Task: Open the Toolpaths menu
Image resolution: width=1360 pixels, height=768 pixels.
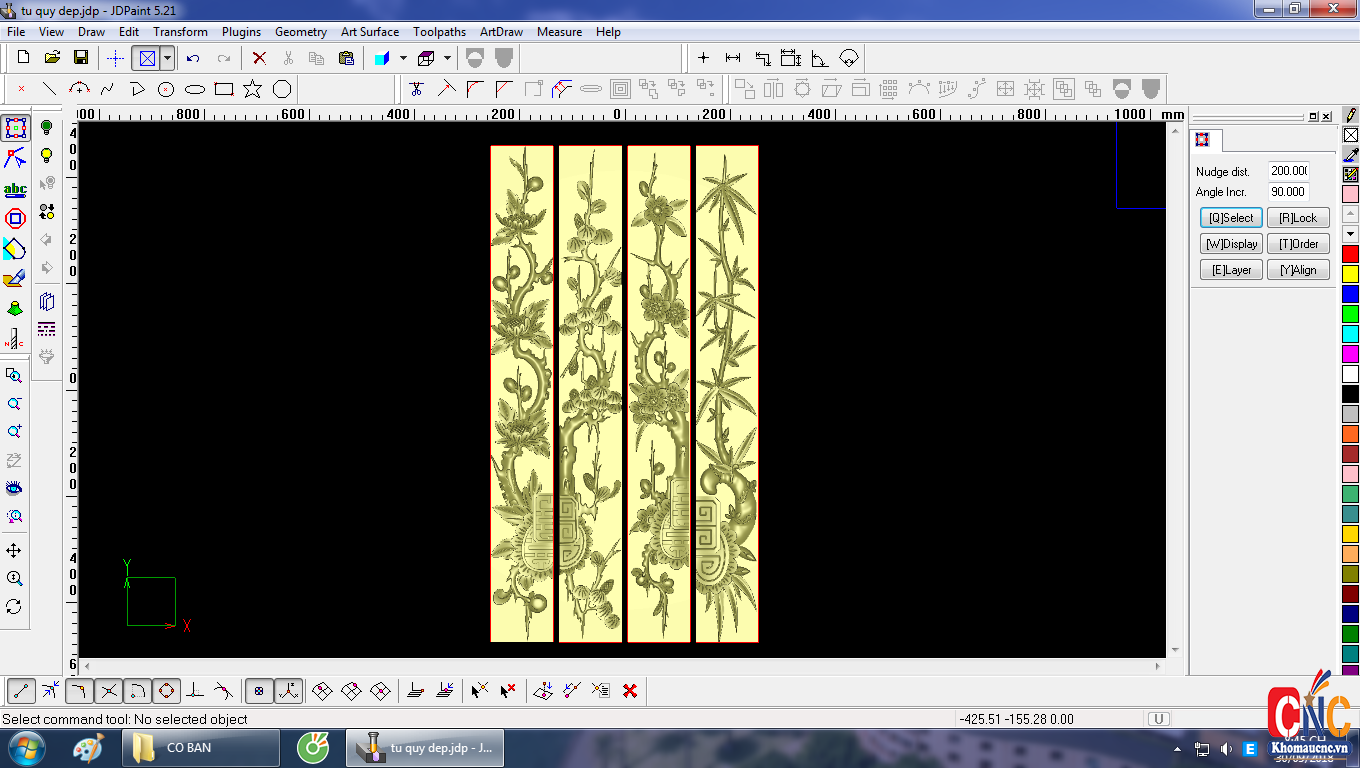Action: click(x=439, y=32)
